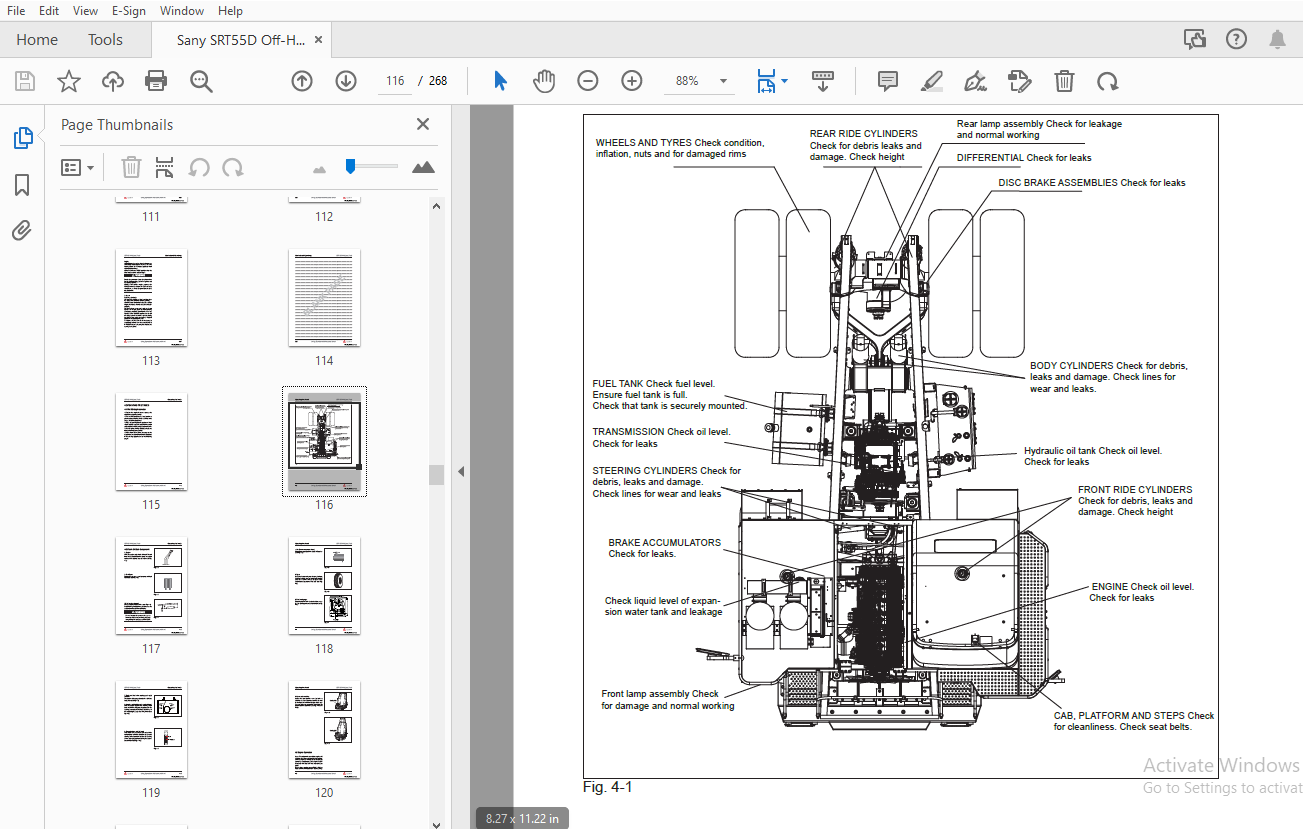Open the share chat icon at top right

click(x=1195, y=39)
